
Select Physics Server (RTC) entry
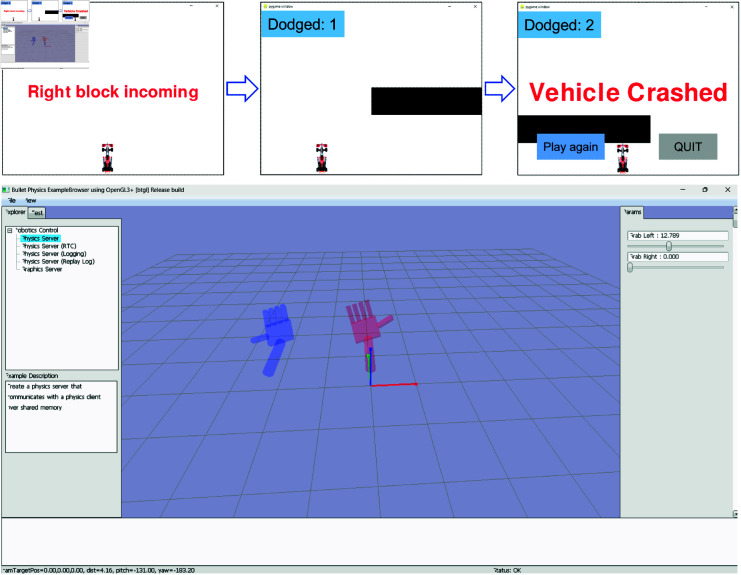49,246
